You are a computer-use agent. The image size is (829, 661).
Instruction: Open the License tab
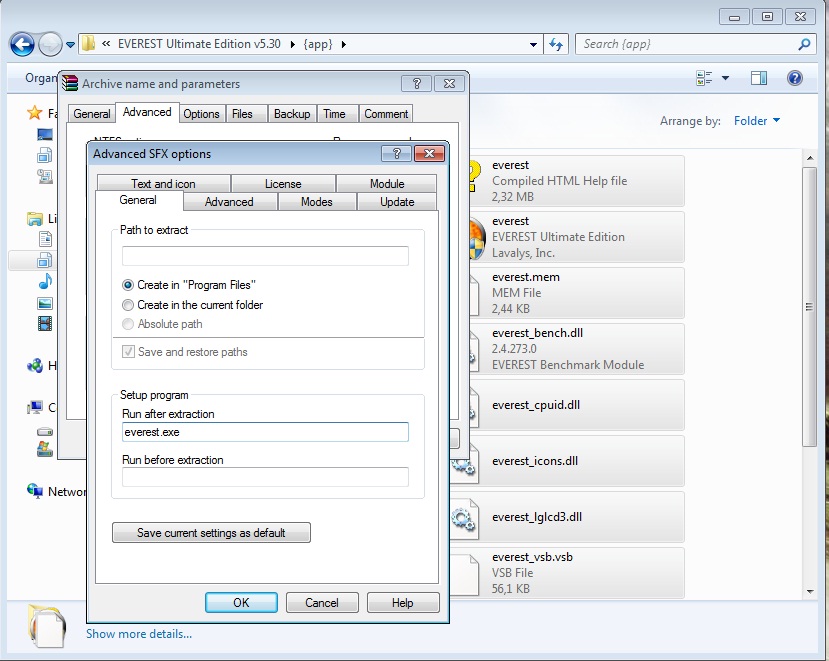tap(283, 183)
